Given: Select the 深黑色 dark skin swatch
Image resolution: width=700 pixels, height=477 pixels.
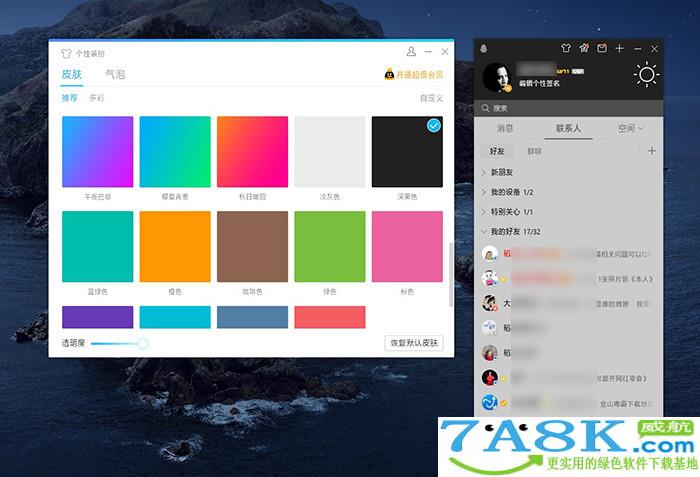Looking at the screenshot, I should [x=407, y=152].
